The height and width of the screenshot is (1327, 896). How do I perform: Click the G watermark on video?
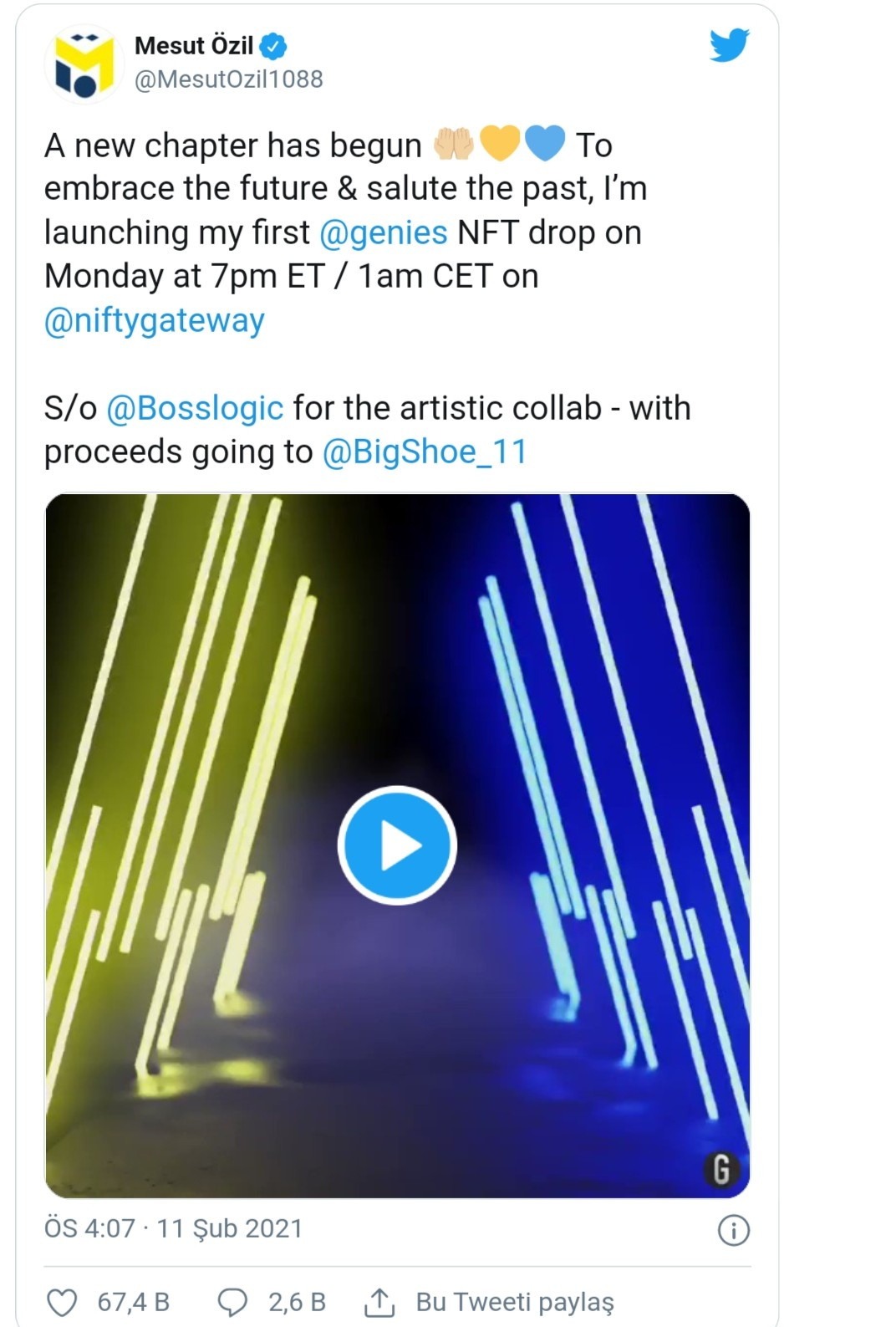click(x=720, y=1168)
